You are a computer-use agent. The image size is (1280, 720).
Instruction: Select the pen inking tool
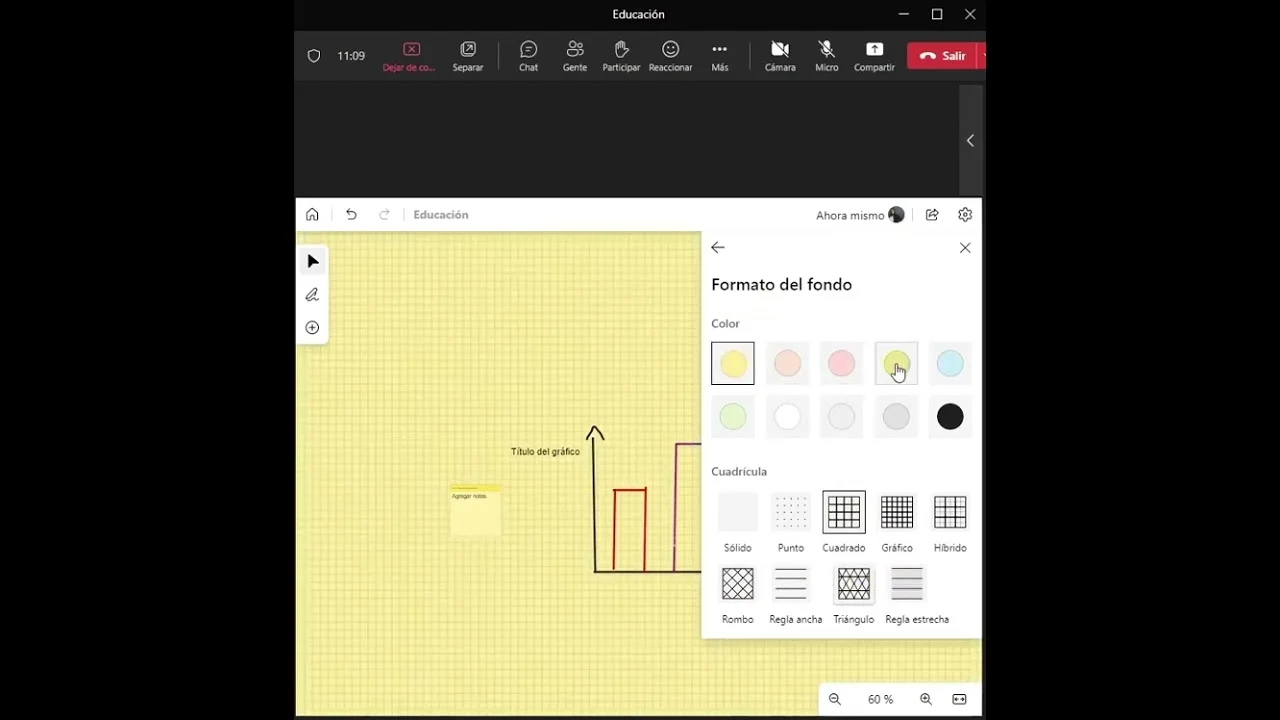[x=312, y=295]
